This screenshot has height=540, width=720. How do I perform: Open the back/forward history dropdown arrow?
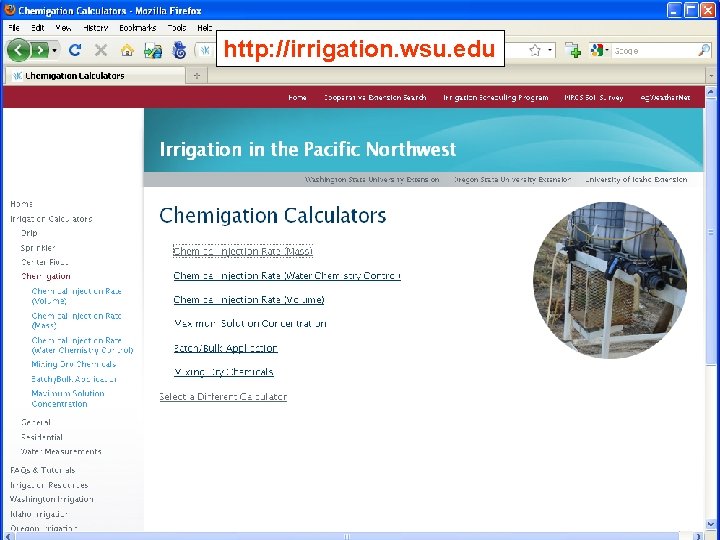[54, 50]
